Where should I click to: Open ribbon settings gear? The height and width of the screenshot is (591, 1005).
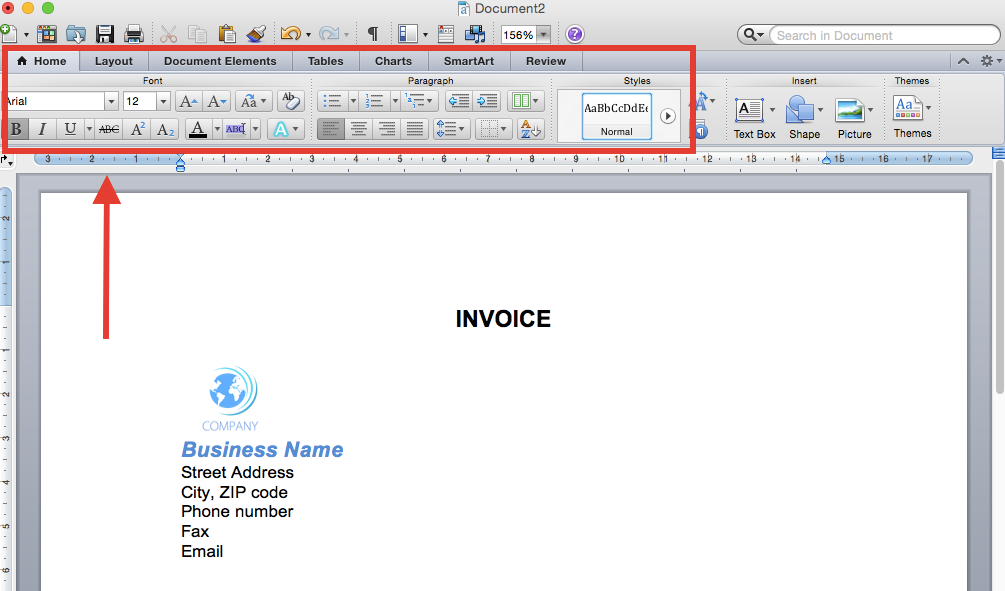pyautogui.click(x=987, y=61)
